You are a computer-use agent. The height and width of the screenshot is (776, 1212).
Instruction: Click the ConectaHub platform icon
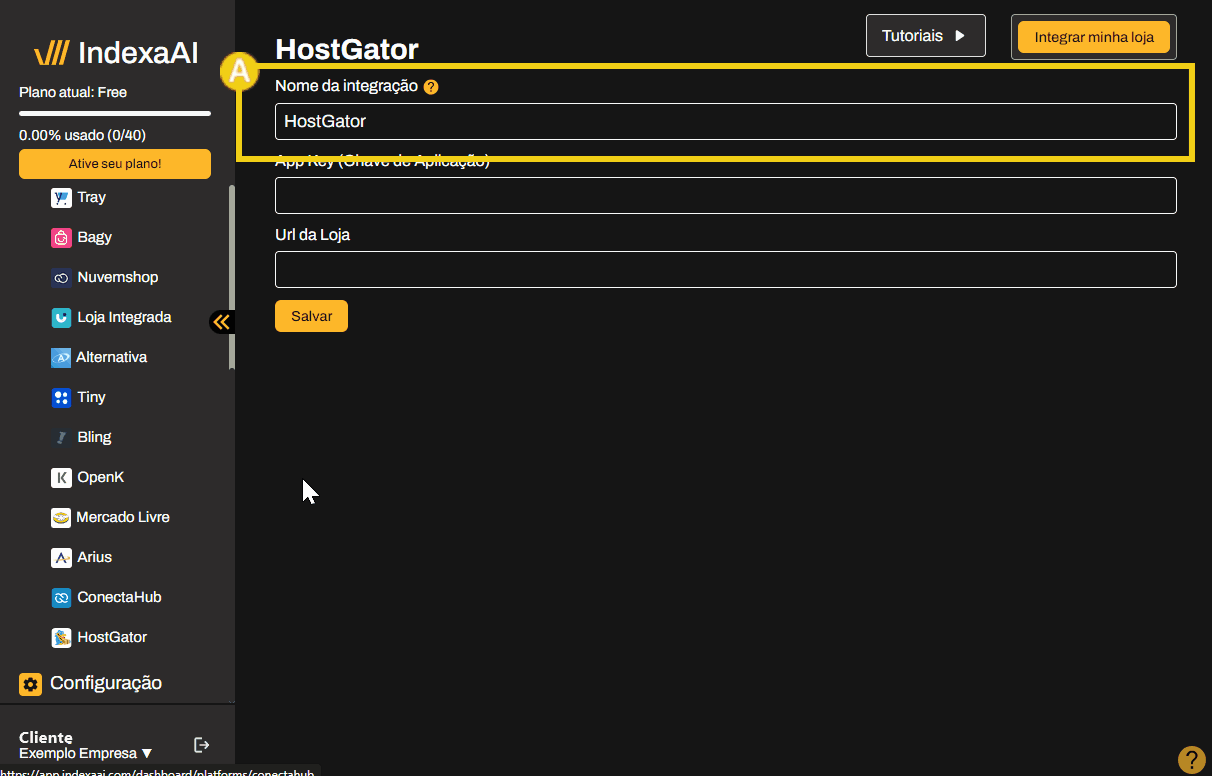coord(61,598)
